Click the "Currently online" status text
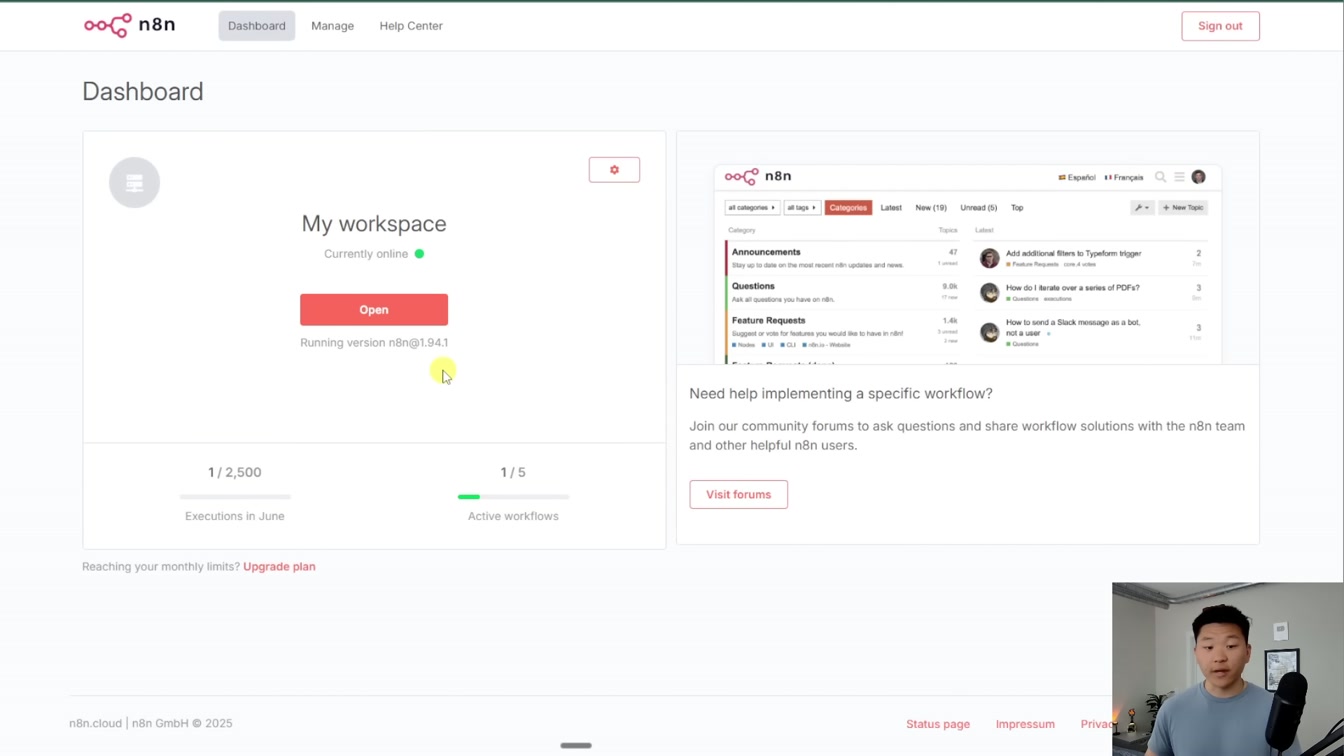1344x756 pixels. coord(366,254)
